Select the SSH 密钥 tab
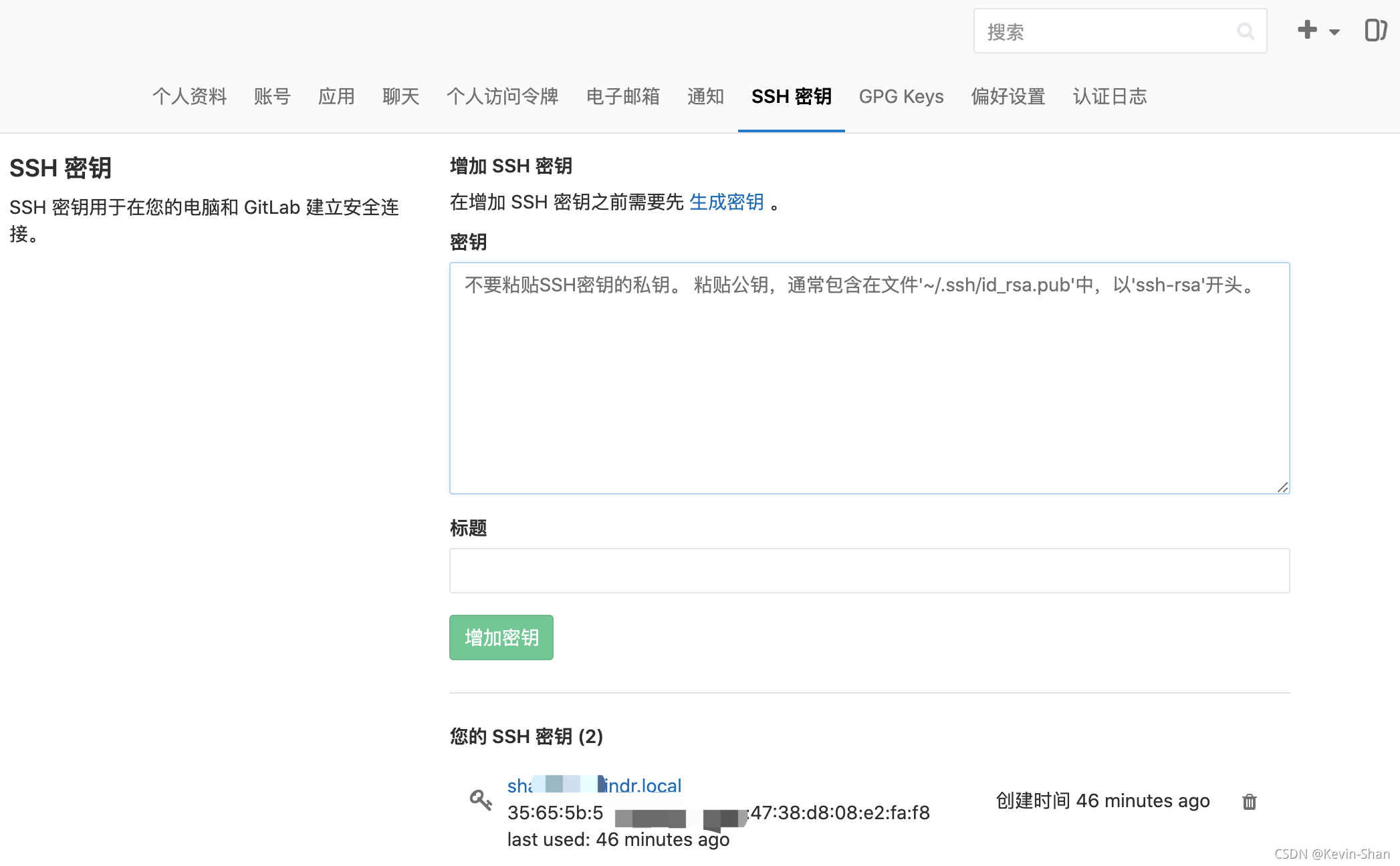 click(x=791, y=97)
